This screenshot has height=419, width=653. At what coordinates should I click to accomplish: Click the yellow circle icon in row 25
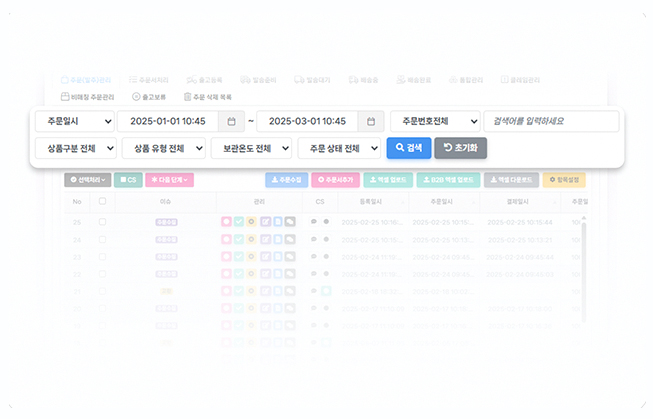(x=251, y=222)
